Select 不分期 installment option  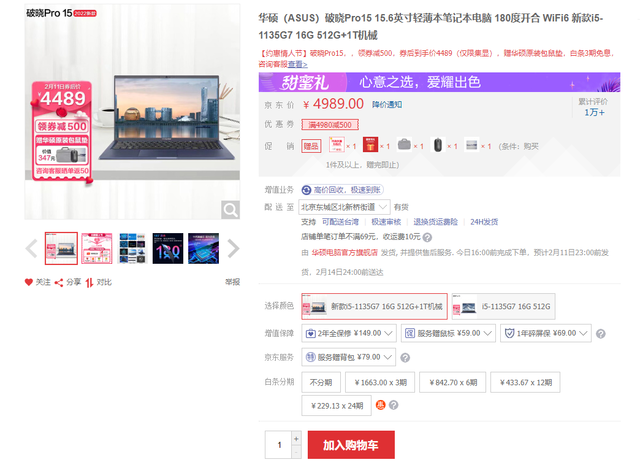click(321, 383)
